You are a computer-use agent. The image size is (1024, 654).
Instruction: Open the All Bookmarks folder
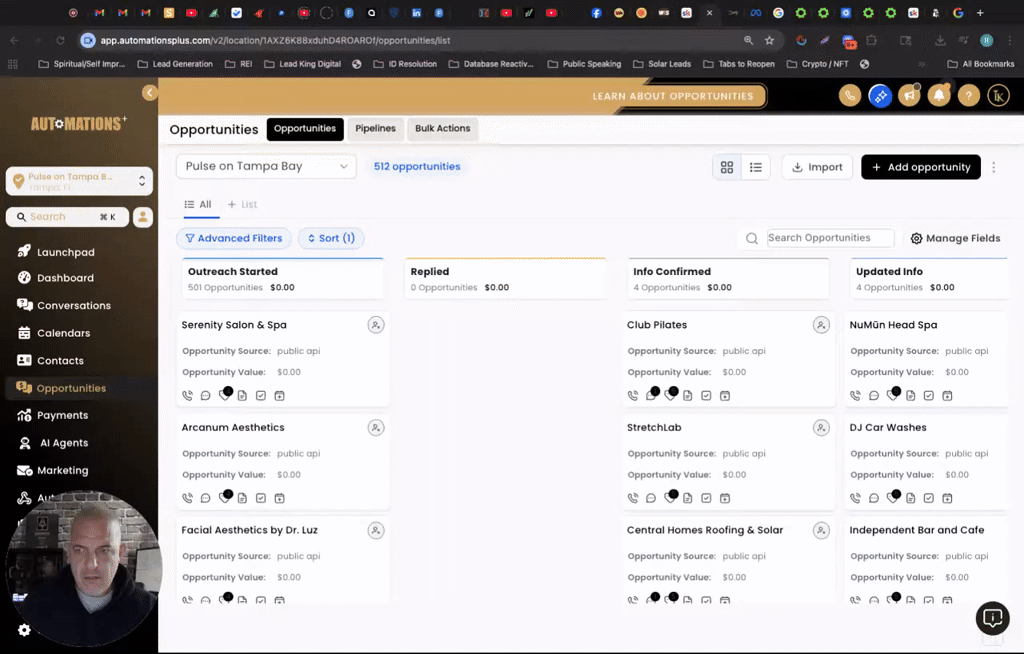click(980, 64)
